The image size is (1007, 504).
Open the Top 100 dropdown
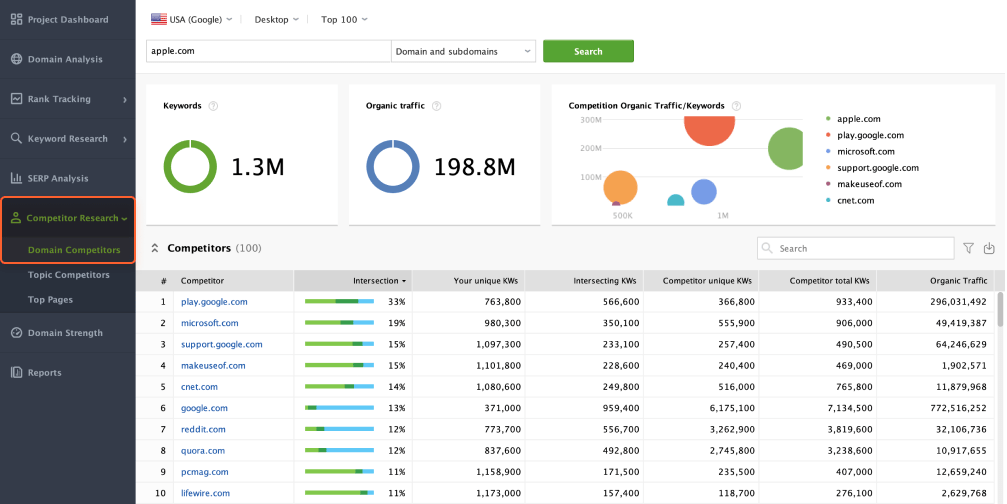point(344,19)
